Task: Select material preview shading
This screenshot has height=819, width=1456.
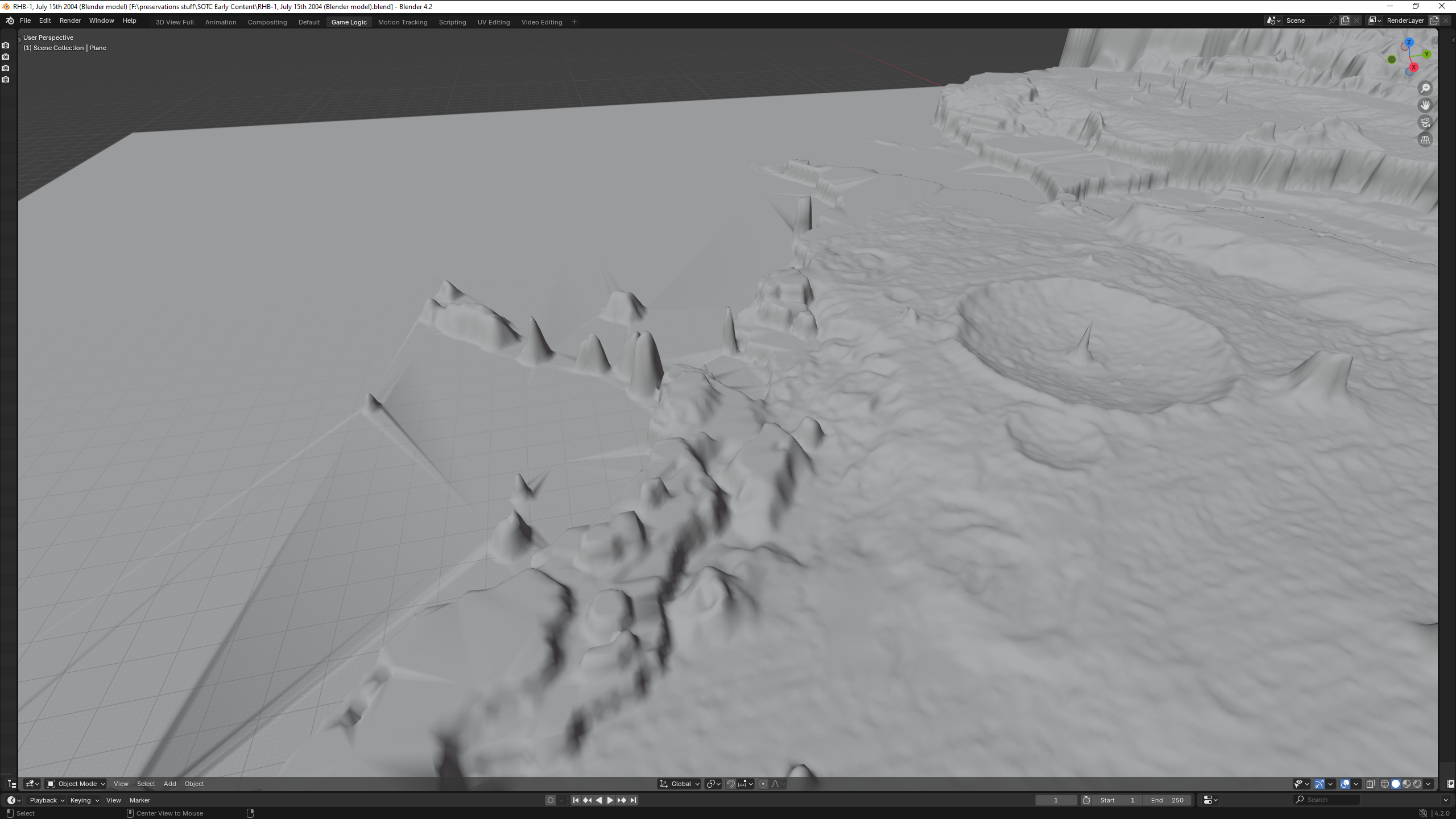Action: pyautogui.click(x=1407, y=784)
